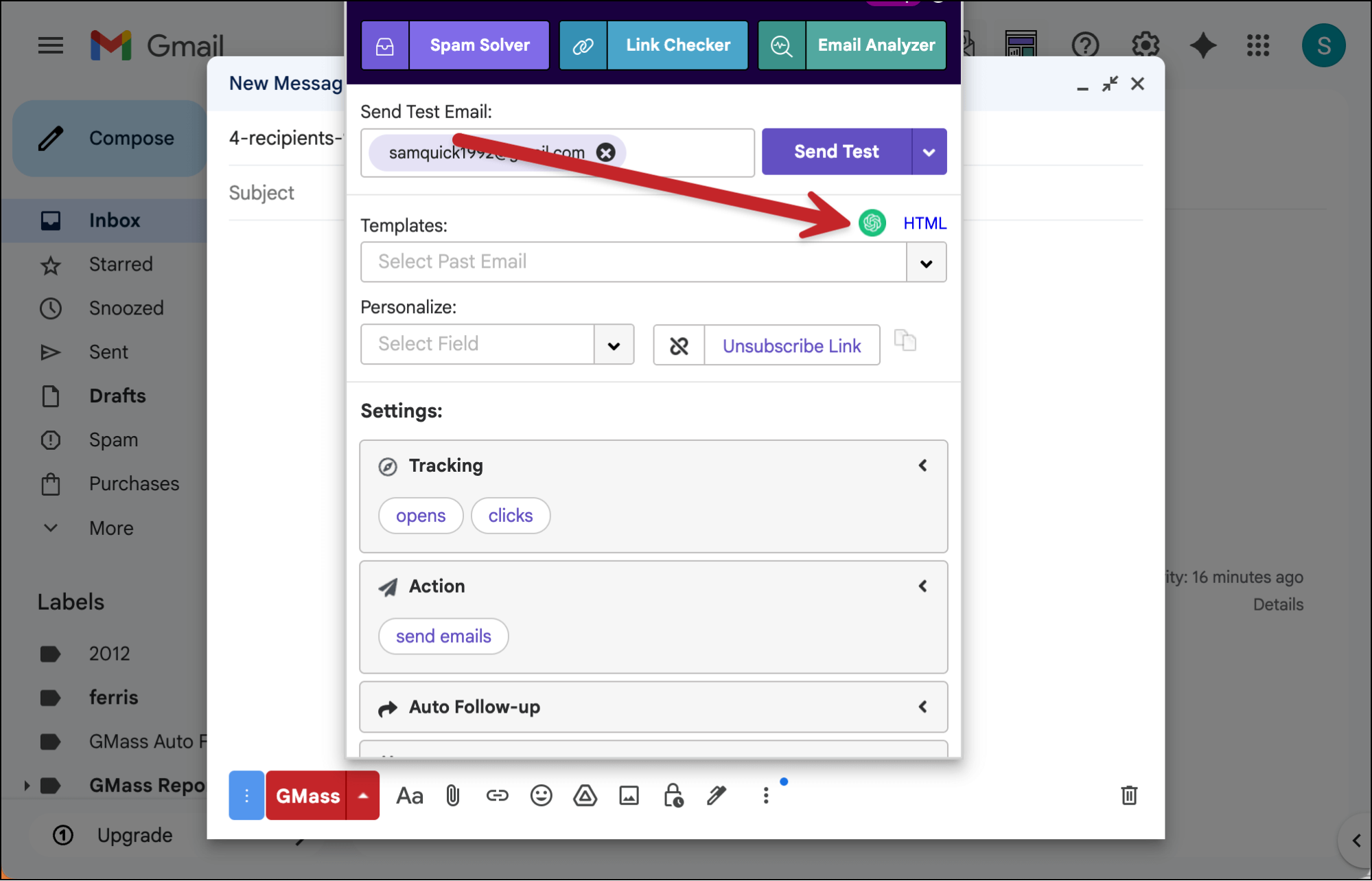
Task: Collapse the Action settings section
Action: click(x=923, y=586)
